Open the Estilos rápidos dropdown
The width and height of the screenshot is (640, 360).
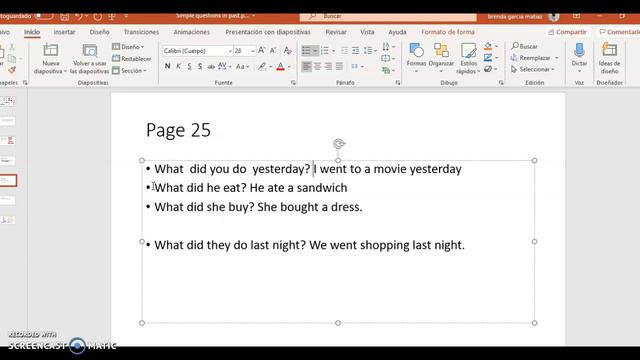pyautogui.click(x=469, y=58)
